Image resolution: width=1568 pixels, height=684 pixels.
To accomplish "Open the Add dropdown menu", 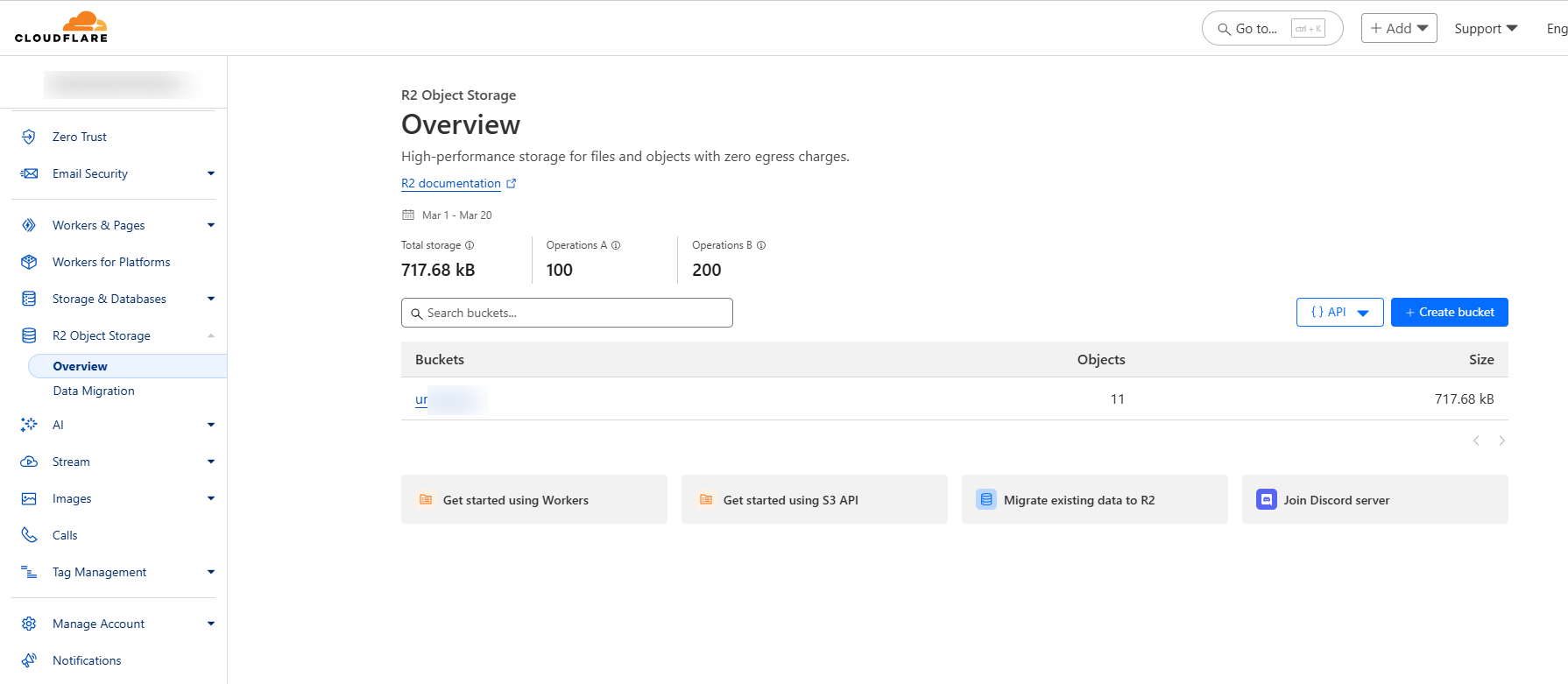I will click(1398, 28).
